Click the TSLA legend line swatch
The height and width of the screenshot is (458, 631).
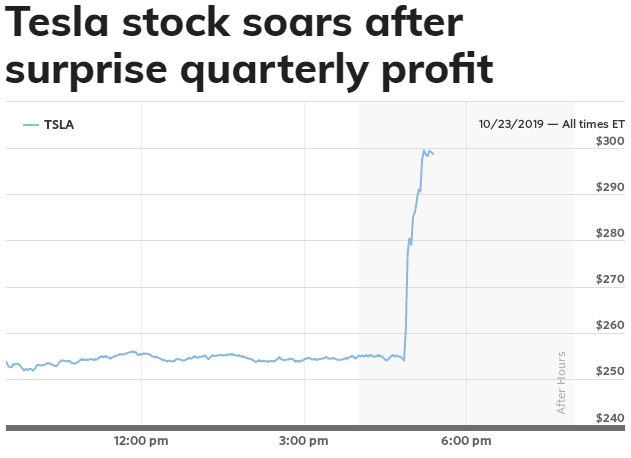tap(30, 125)
